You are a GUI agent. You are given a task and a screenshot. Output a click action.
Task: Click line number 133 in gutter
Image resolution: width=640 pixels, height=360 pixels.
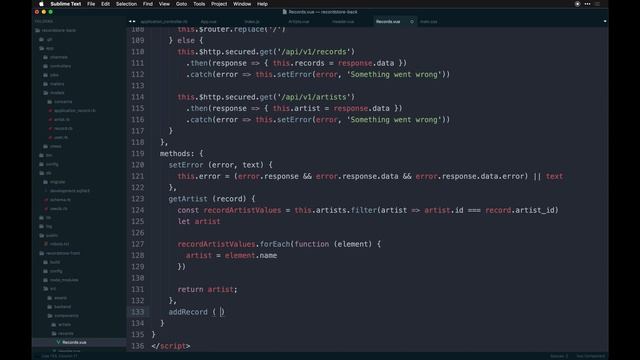pyautogui.click(x=138, y=312)
